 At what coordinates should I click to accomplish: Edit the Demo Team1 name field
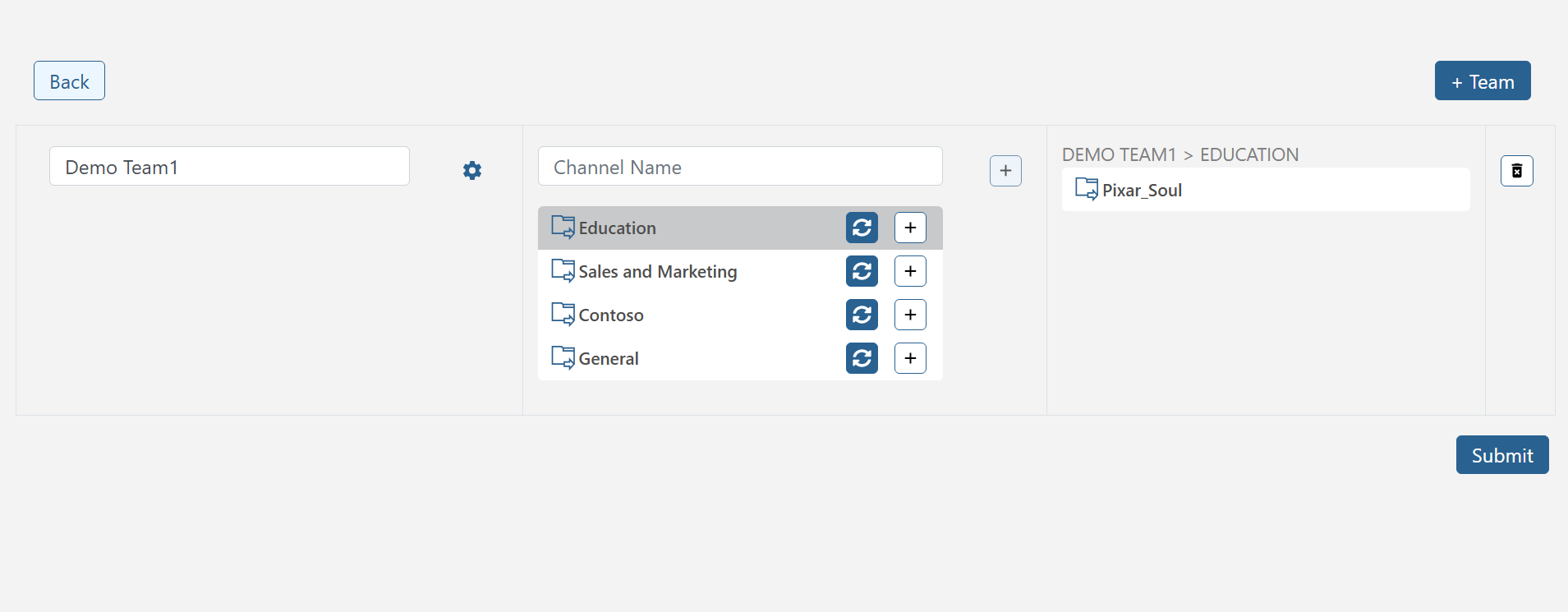click(x=229, y=166)
